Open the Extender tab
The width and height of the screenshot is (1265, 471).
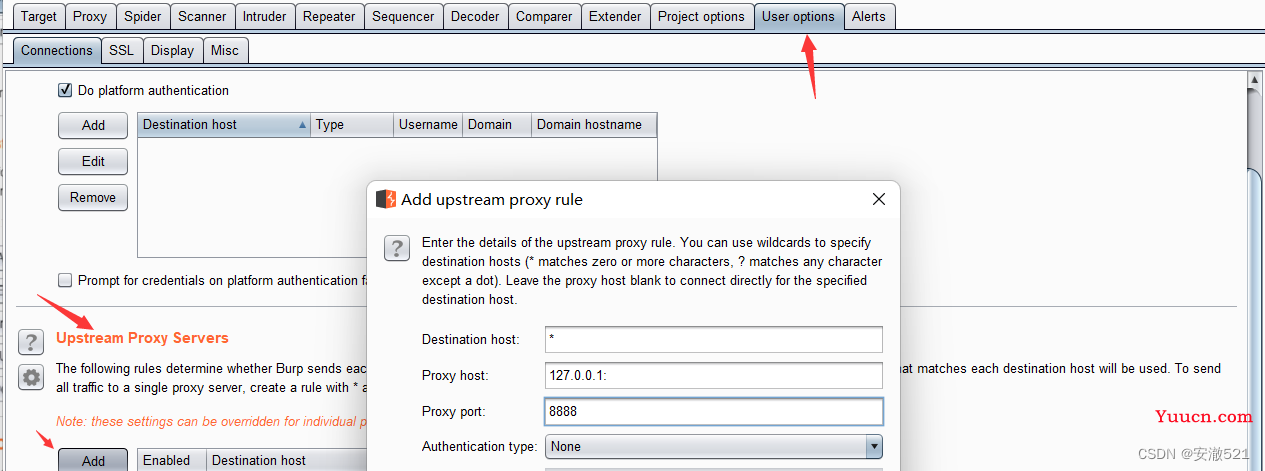coord(615,16)
